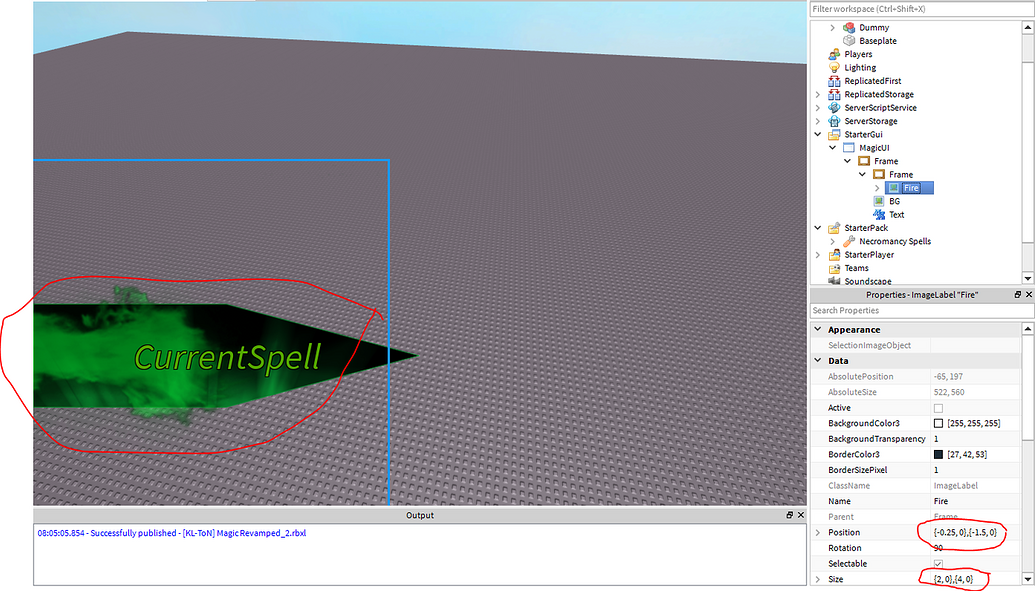1035x591 pixels.
Task: Click the Properties scroll down arrow
Action: [1028, 579]
